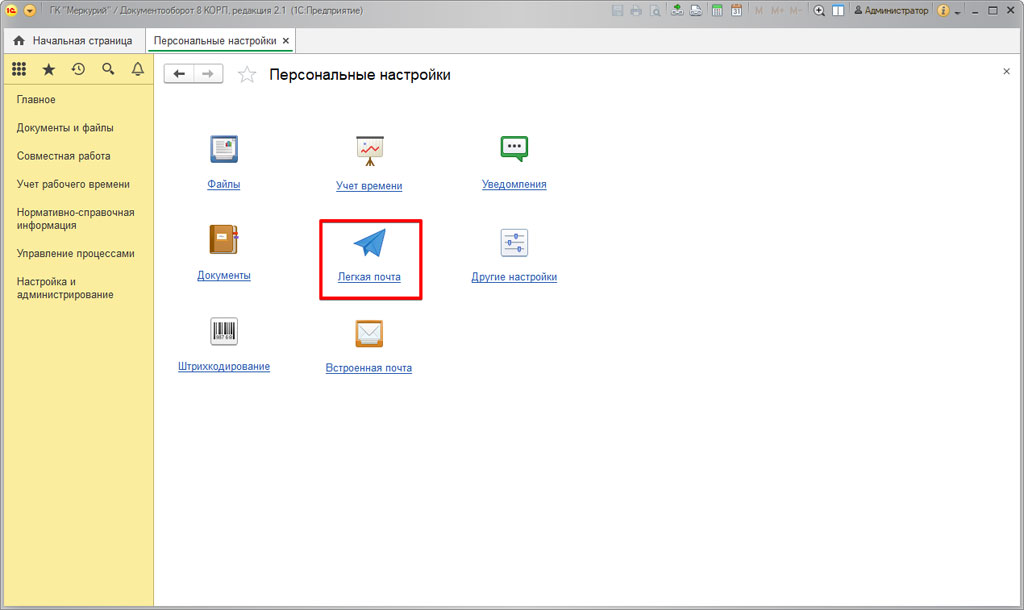Click the Штрихкодирование barcode icon
The height and width of the screenshot is (610, 1024).
pos(224,332)
